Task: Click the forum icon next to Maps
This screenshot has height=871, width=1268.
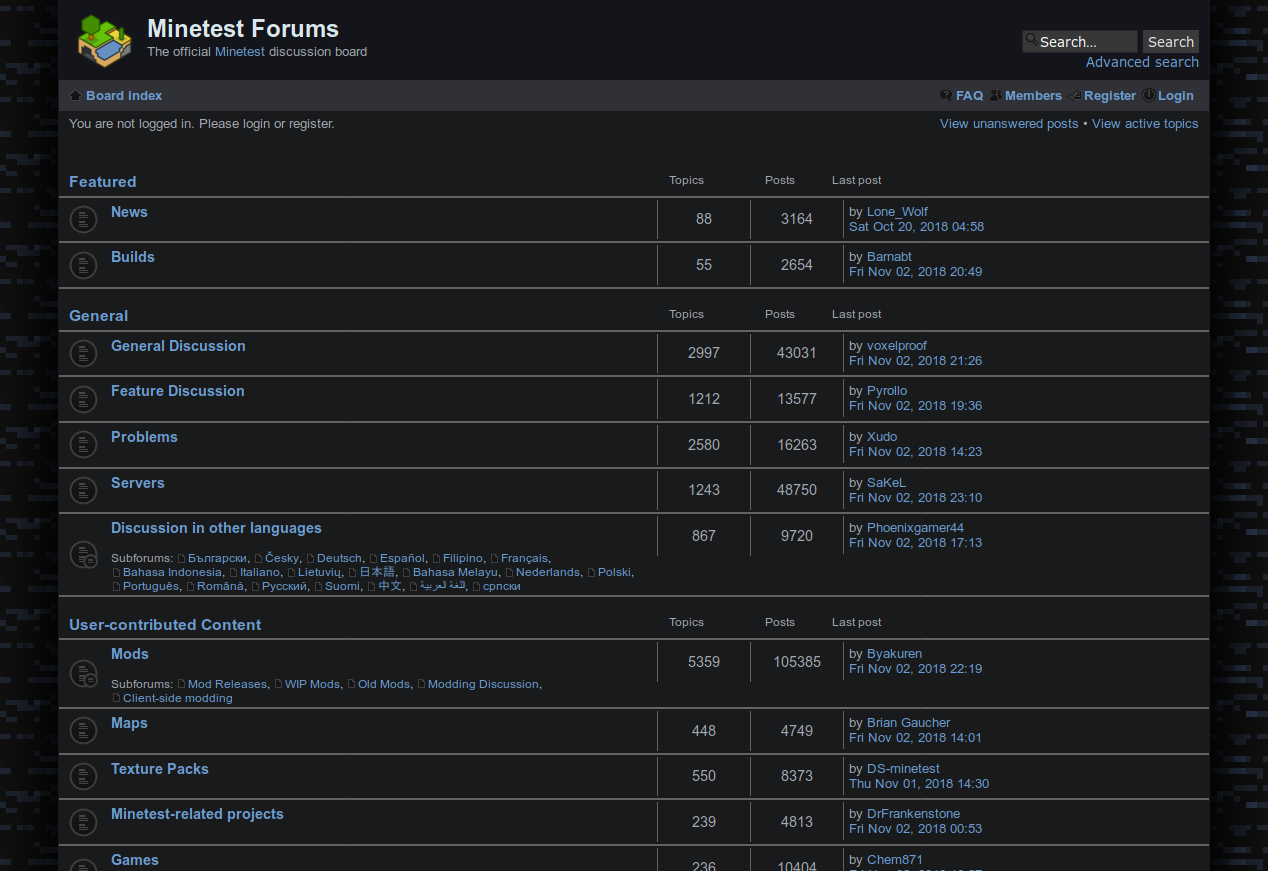Action: coord(83,730)
